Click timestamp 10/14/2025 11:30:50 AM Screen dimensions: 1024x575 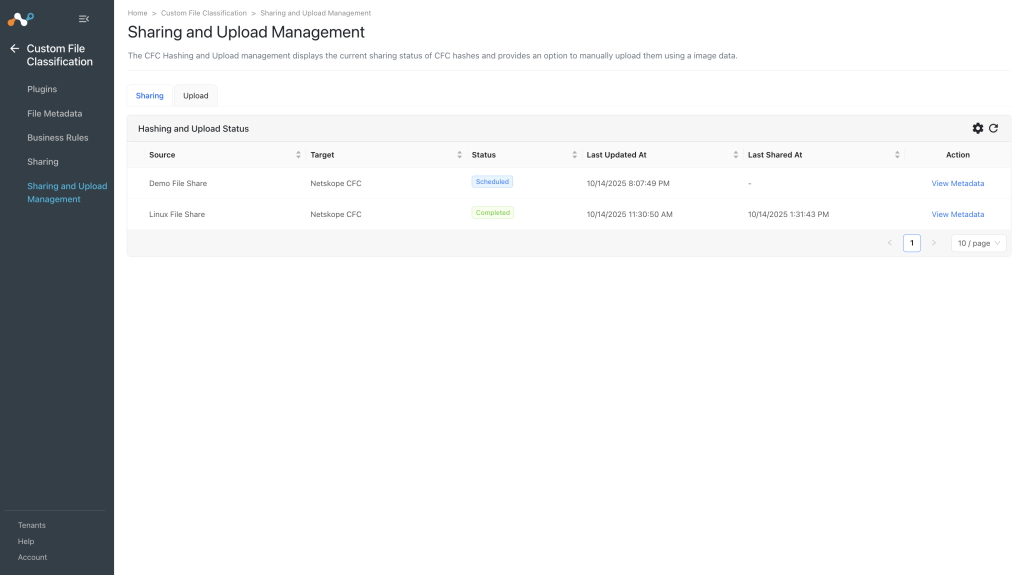pos(630,214)
